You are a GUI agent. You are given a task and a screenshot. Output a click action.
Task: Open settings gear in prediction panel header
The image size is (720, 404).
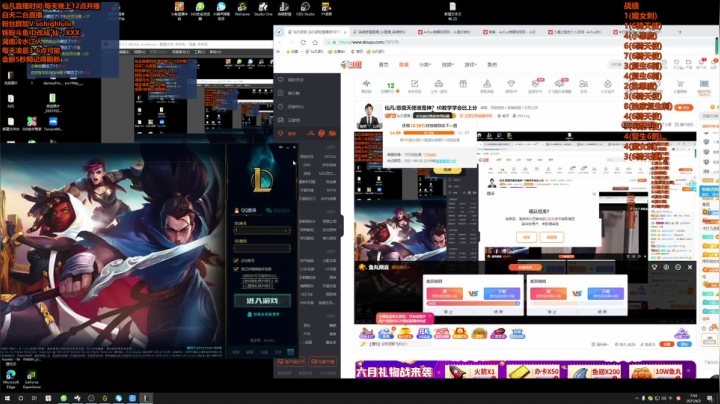[666, 267]
